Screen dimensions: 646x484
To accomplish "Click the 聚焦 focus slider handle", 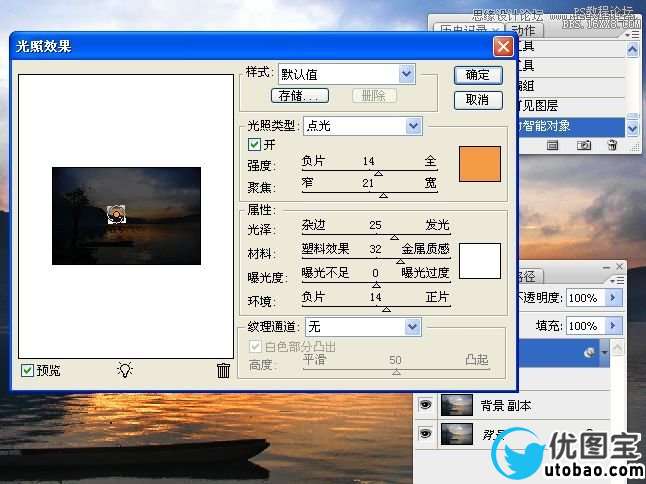I will [x=383, y=196].
